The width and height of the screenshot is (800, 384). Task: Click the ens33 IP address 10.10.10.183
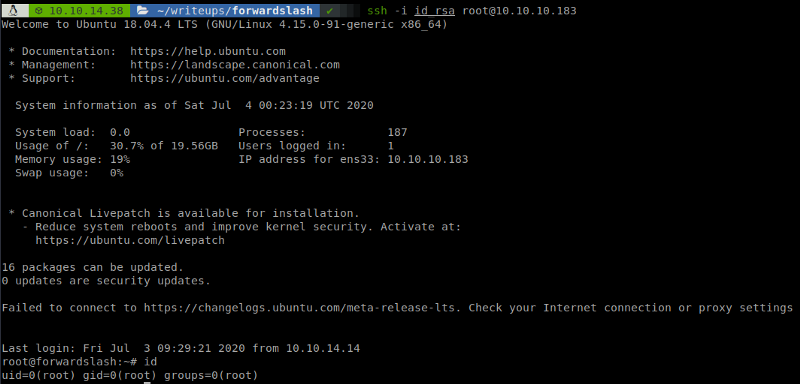pyautogui.click(x=428, y=159)
